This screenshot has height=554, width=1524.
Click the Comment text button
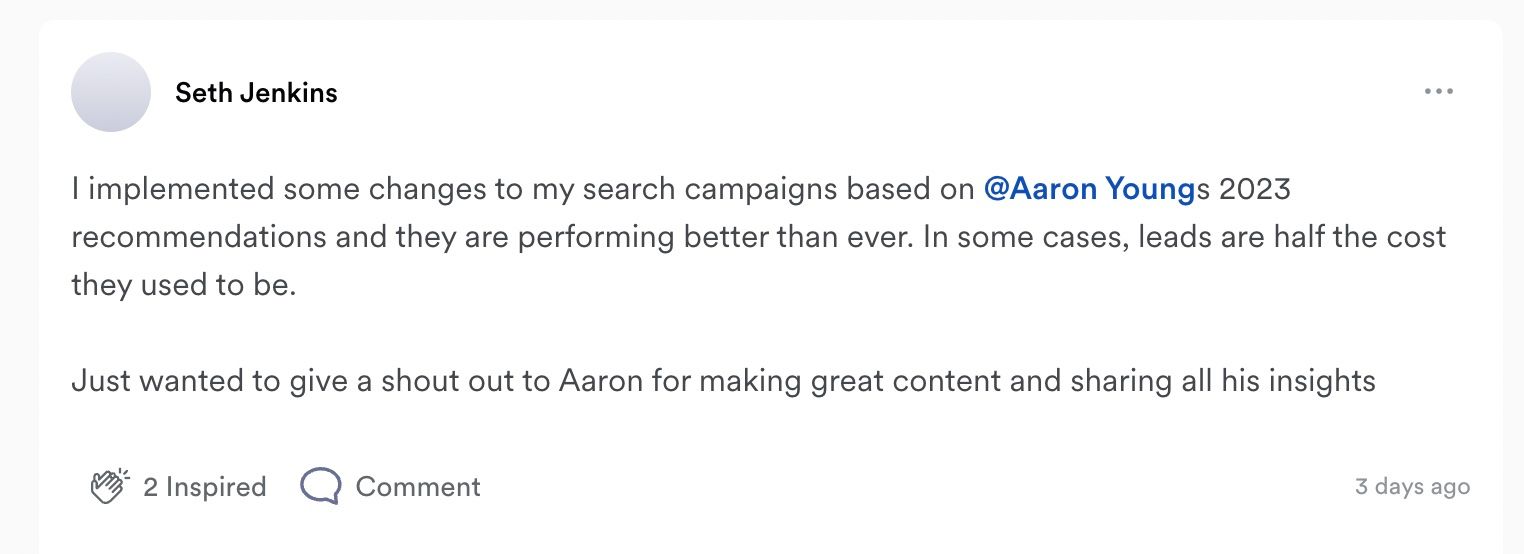[x=418, y=487]
